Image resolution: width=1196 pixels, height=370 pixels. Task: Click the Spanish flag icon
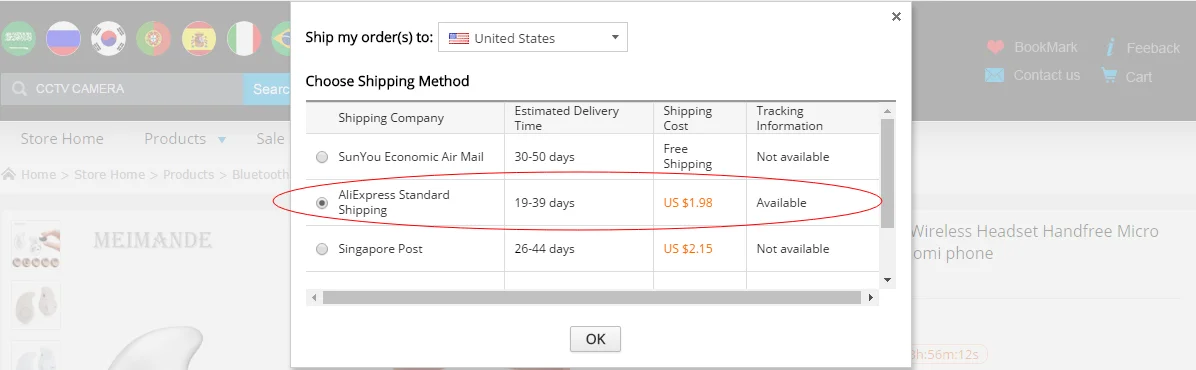click(198, 38)
